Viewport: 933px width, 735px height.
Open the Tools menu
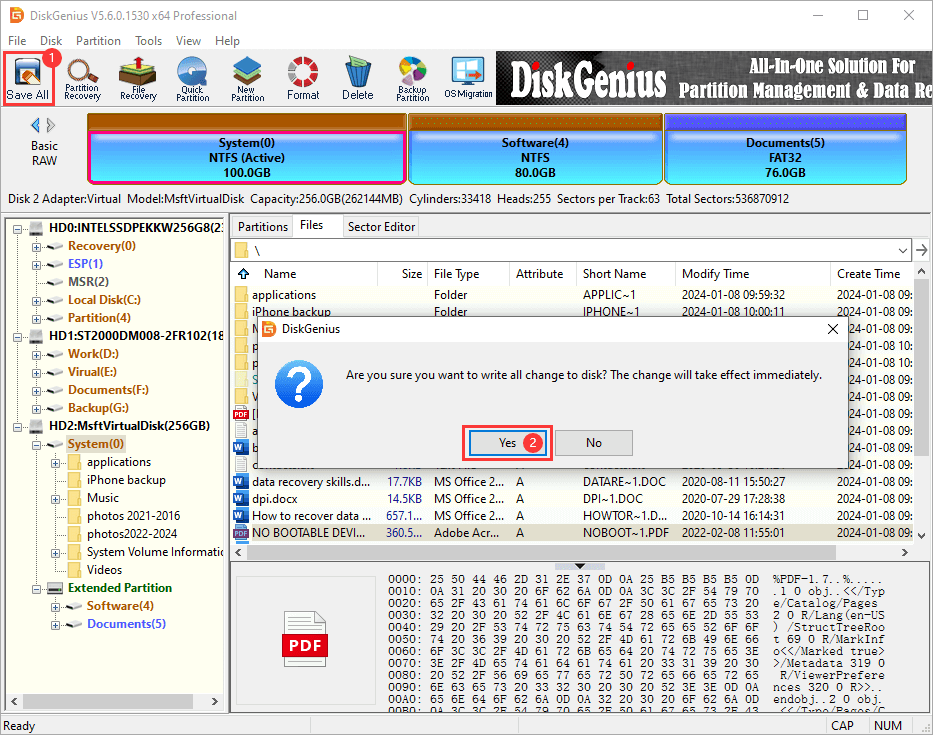(x=148, y=40)
